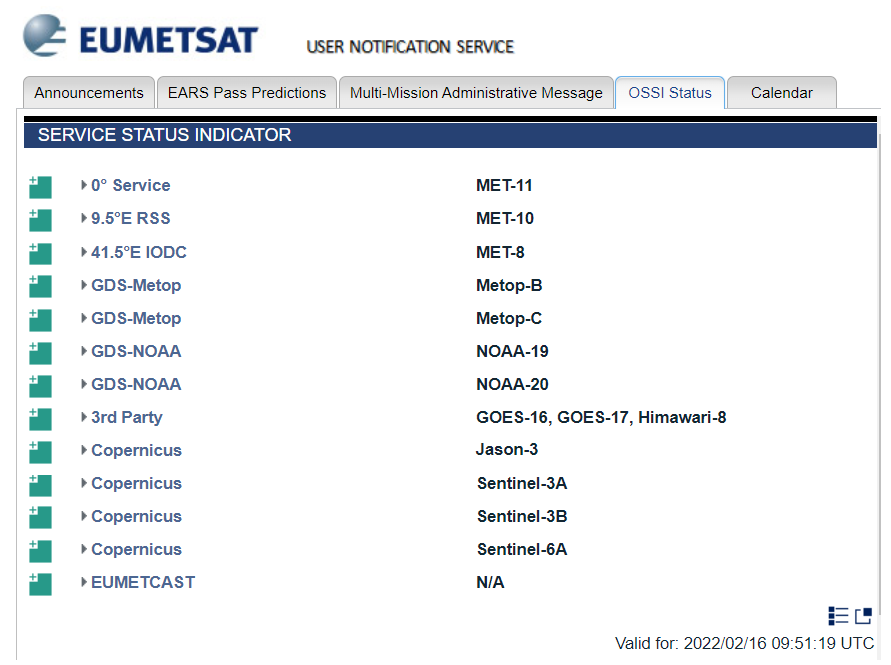Open the Calendar tab
The height and width of the screenshot is (665, 891).
(x=781, y=93)
